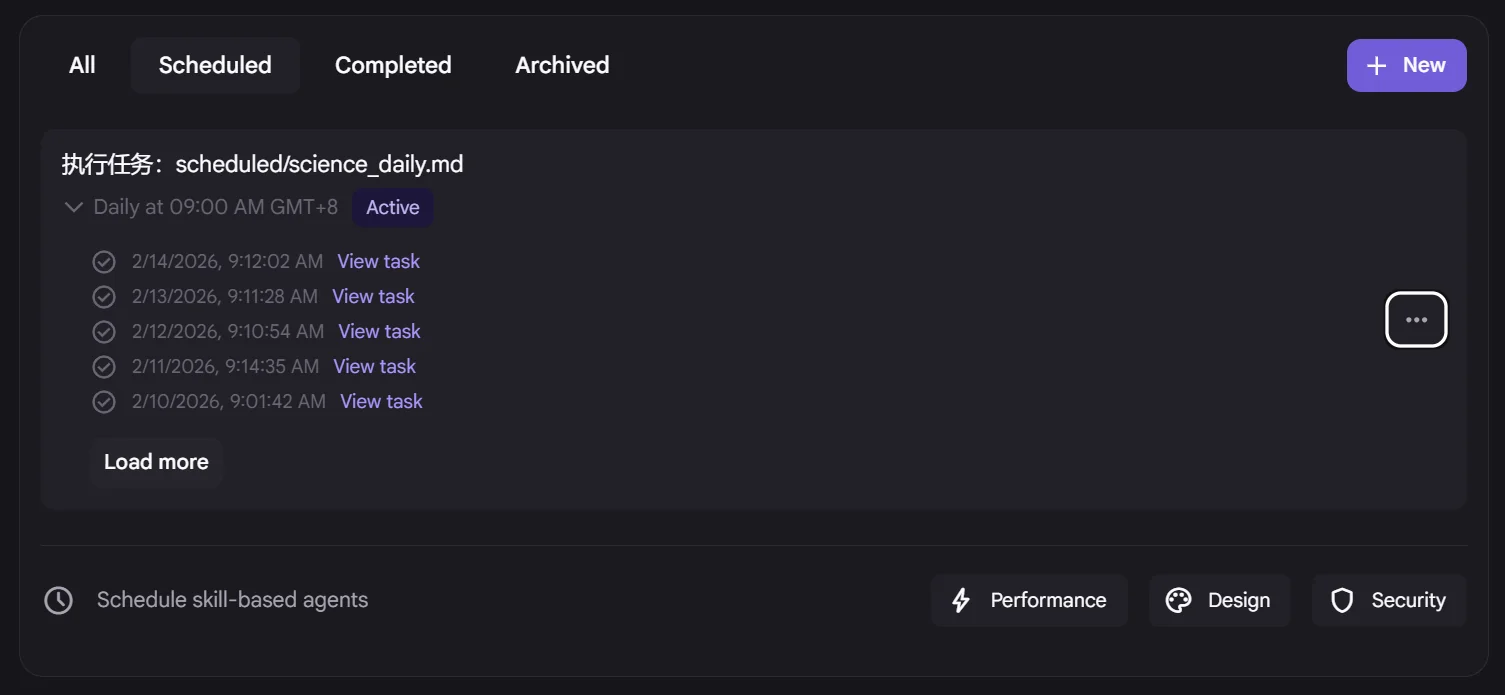Collapse the Daily at 09:00 AM run history chevron
The image size is (1505, 695).
pyautogui.click(x=73, y=208)
